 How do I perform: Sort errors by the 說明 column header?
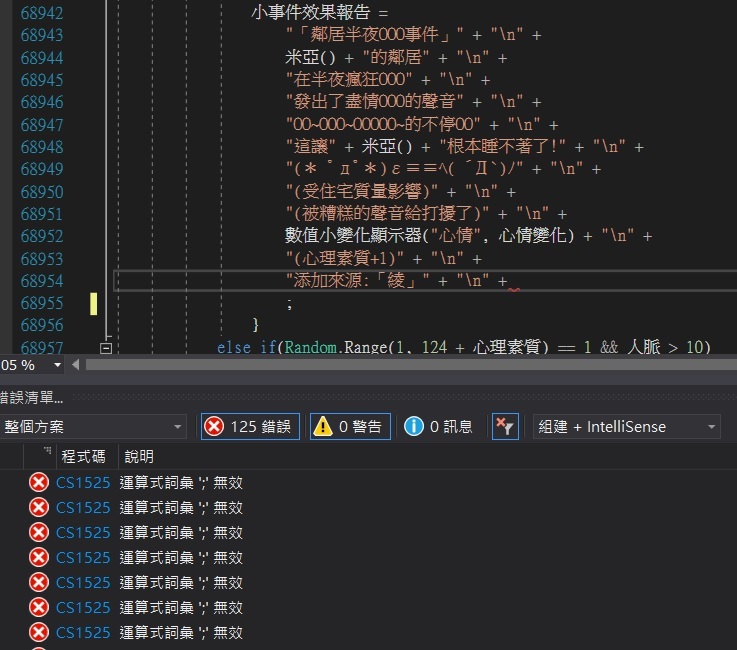[x=139, y=457]
